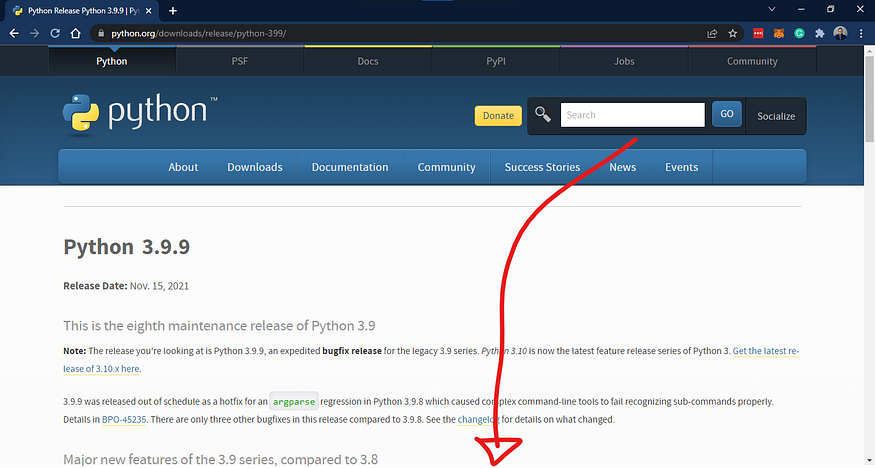Open the Chrome profile avatar
875x468 pixels.
(x=840, y=33)
